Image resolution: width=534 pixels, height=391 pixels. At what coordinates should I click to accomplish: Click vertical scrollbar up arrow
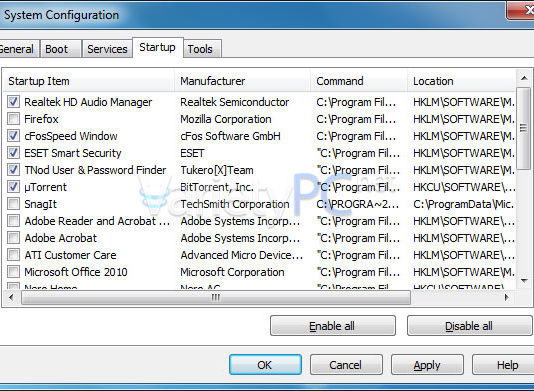pos(524,78)
